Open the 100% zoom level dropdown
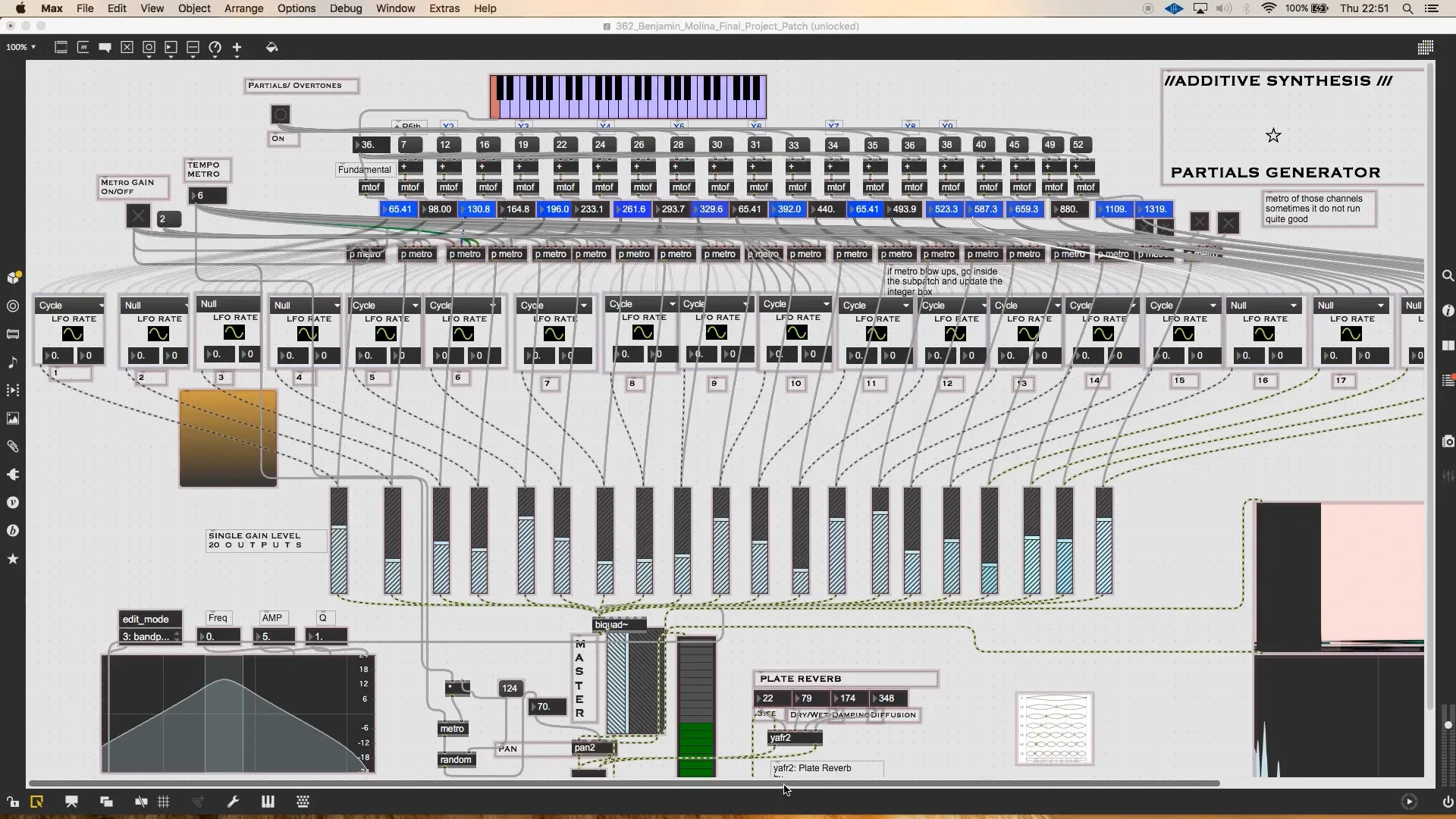 point(21,47)
